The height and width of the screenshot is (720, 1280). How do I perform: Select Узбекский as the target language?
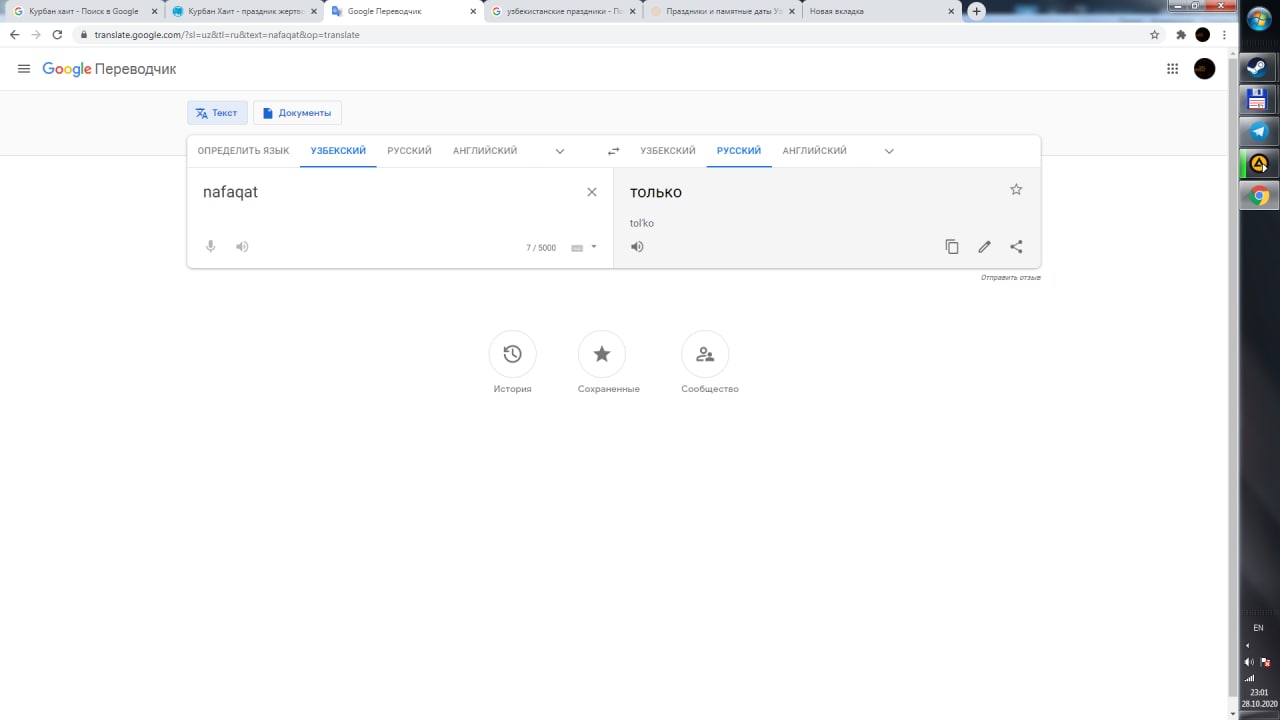(x=667, y=151)
